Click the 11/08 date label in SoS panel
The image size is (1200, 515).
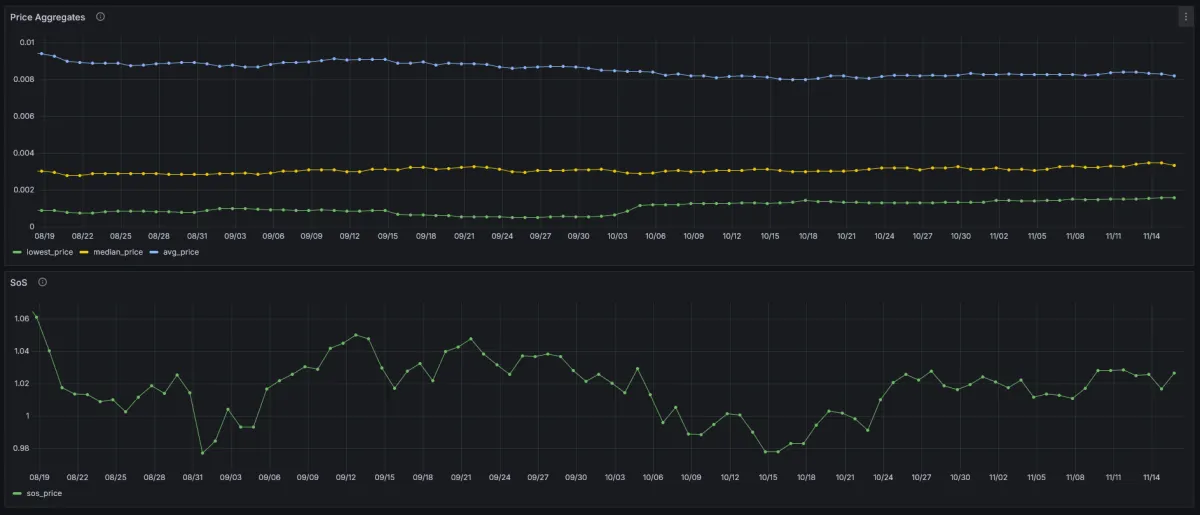click(1075, 478)
